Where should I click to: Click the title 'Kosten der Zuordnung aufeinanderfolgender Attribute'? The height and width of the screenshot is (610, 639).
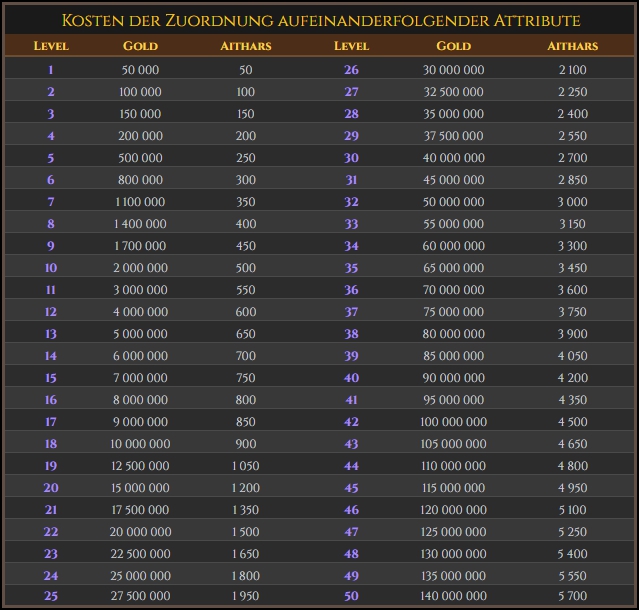[320, 20]
